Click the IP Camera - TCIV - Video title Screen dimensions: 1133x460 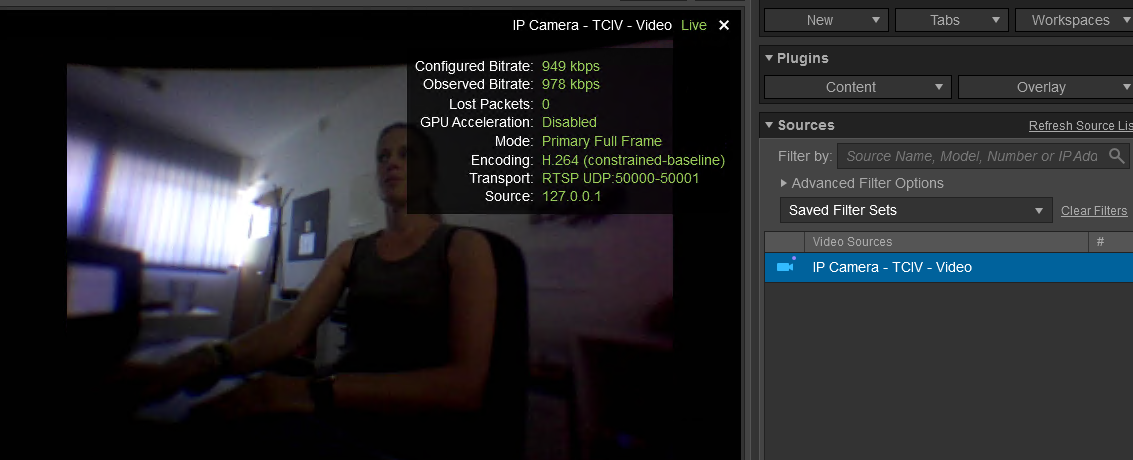592,25
